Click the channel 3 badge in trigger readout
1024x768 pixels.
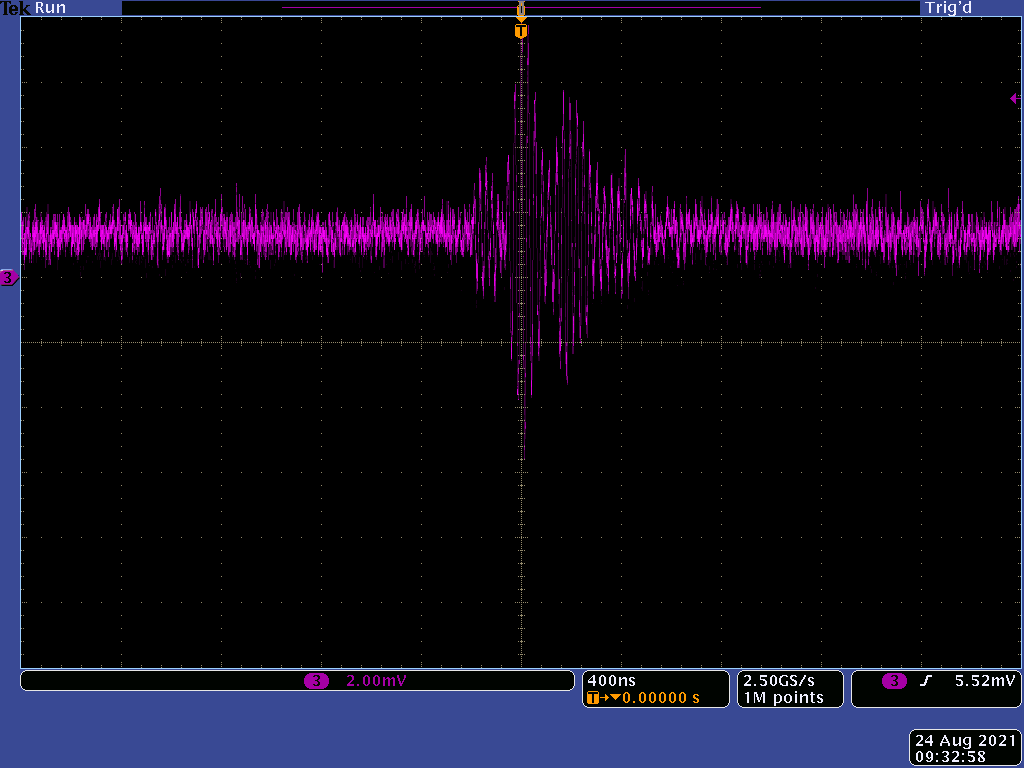894,681
